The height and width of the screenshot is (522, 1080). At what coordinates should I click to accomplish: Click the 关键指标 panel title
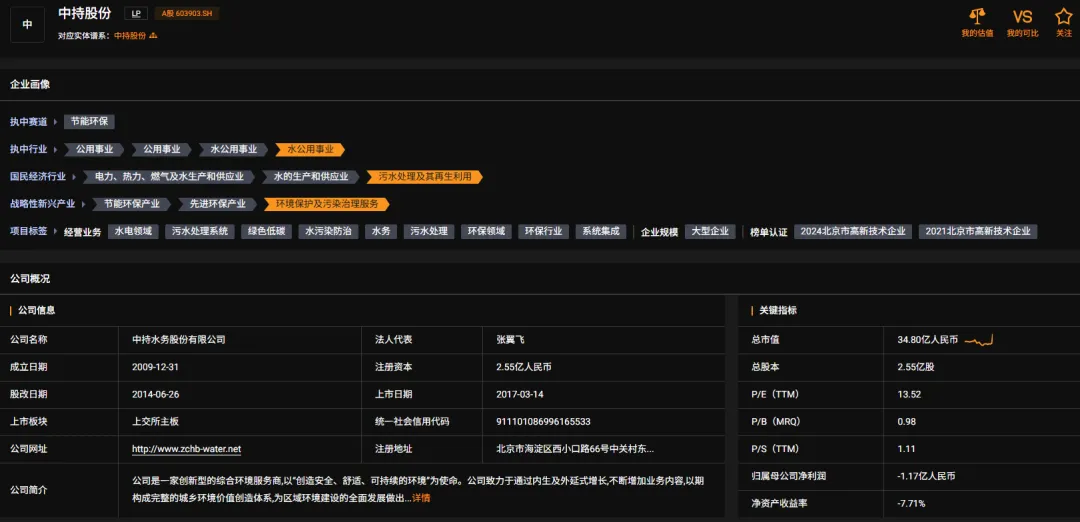778,311
